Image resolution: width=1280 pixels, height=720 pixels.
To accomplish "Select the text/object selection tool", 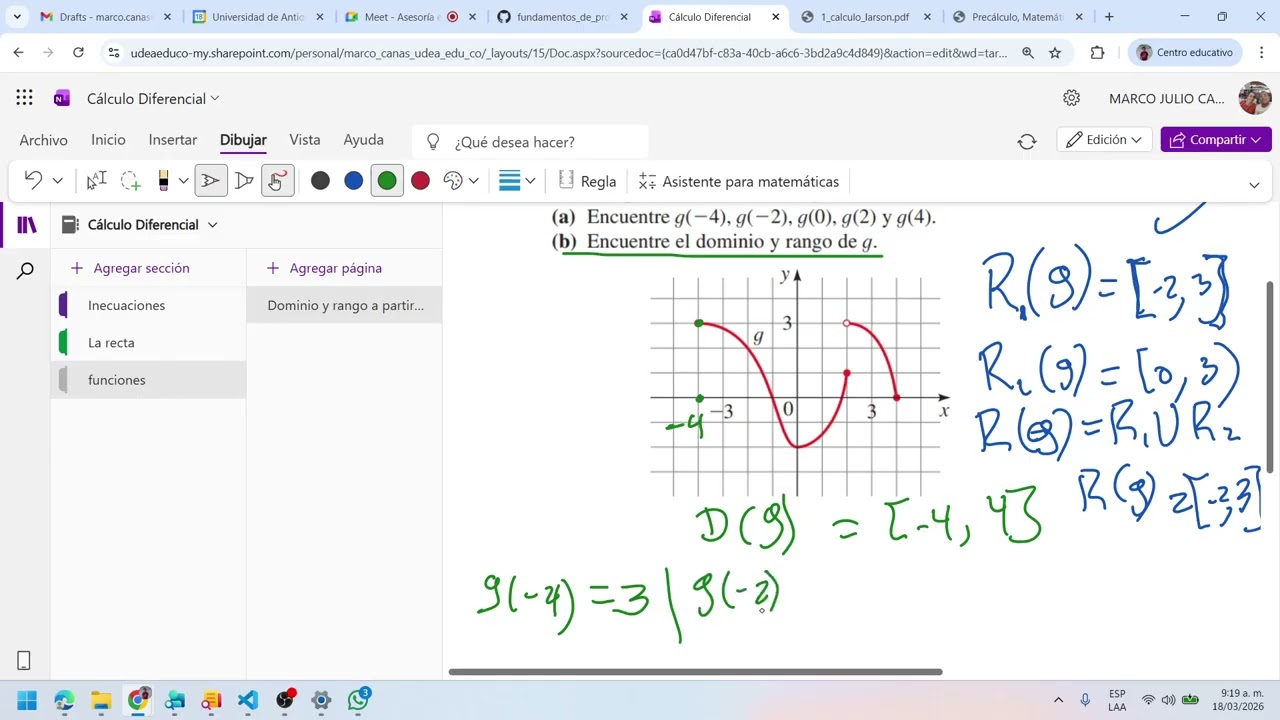I will point(97,181).
